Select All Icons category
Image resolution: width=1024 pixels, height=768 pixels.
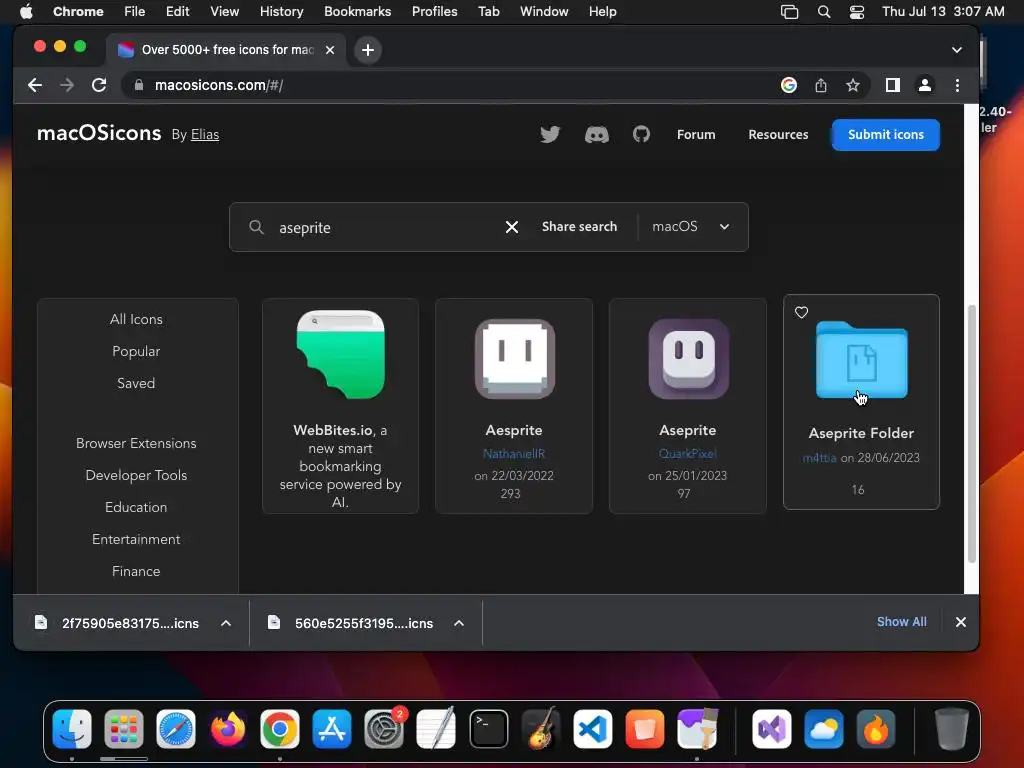pos(136,319)
